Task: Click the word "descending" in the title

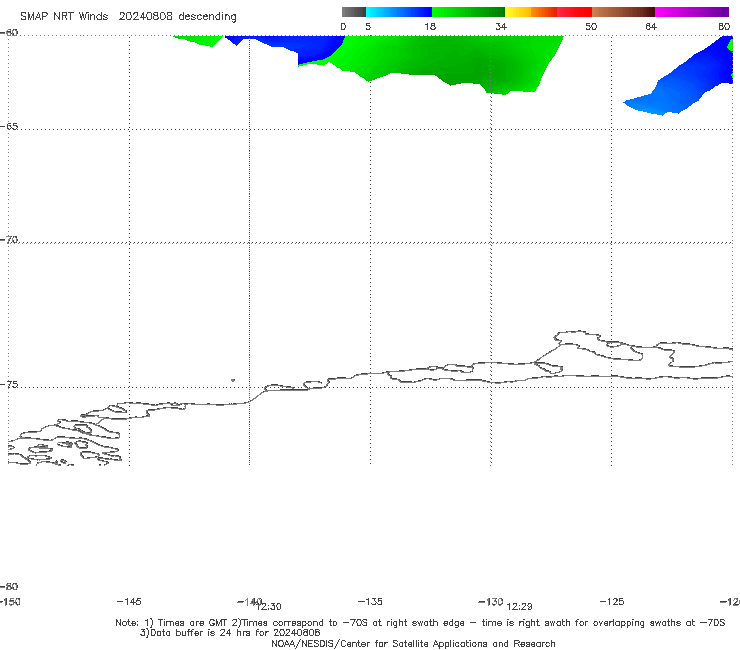Action: coord(207,17)
